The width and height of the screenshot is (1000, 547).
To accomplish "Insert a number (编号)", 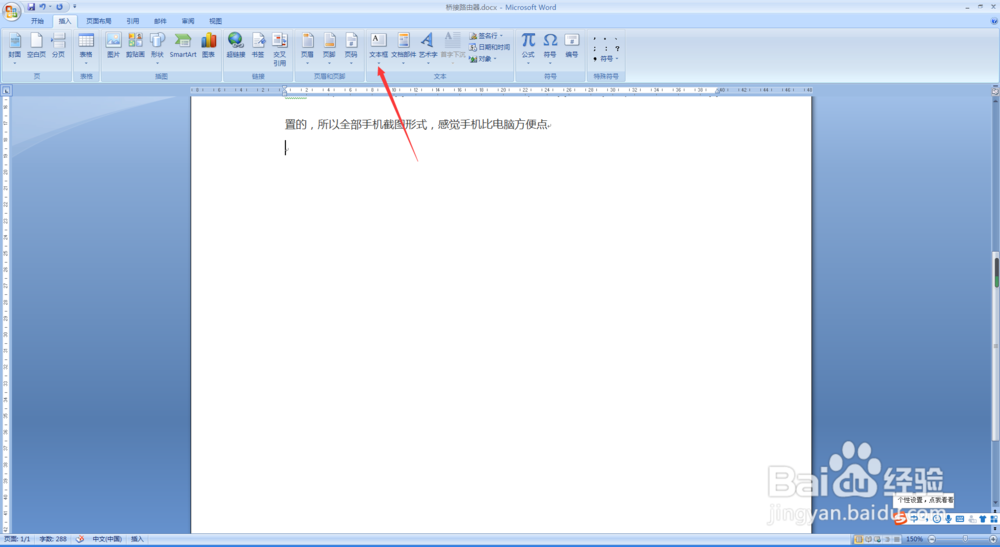I will tap(571, 46).
